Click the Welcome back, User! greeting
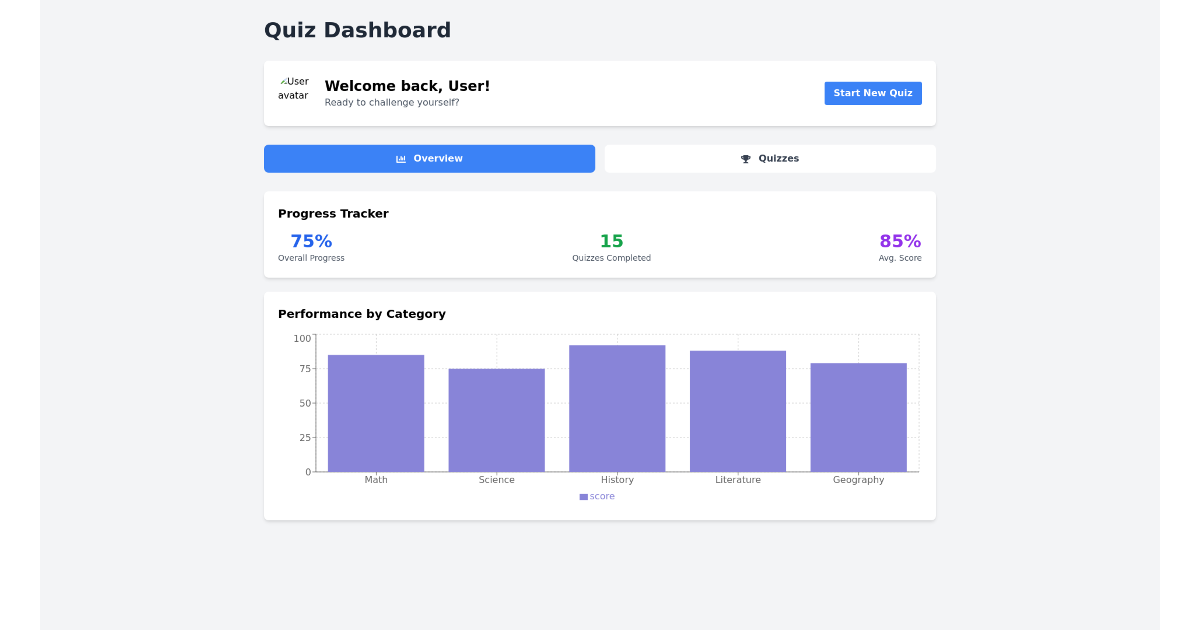This screenshot has height=630, width=1200. click(407, 85)
